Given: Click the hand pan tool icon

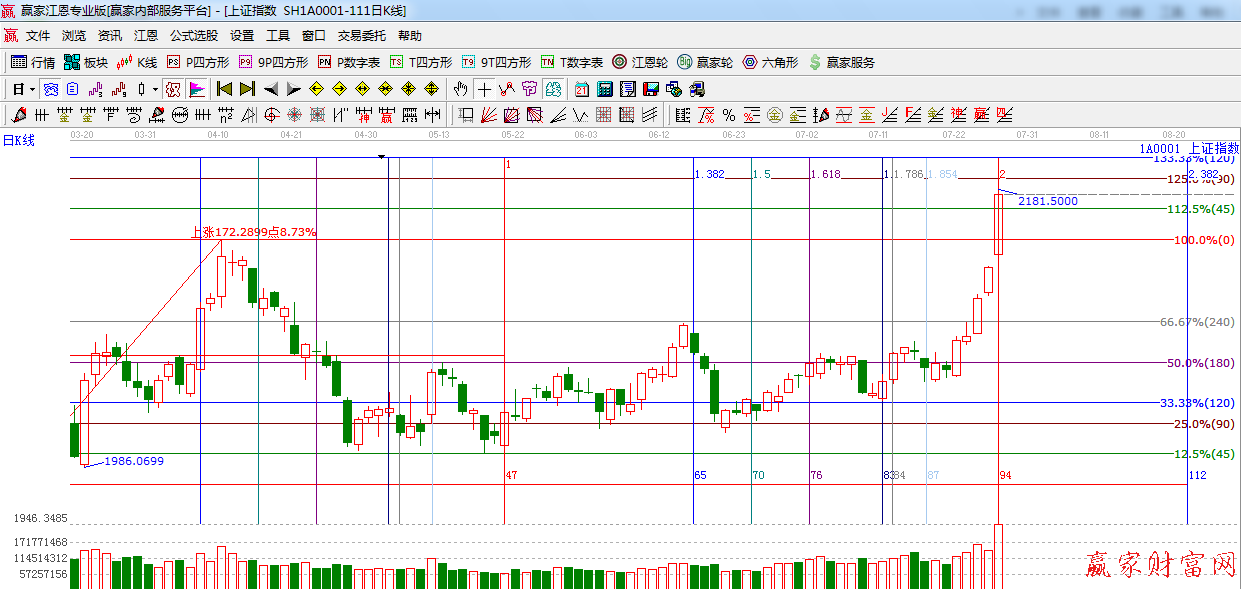Looking at the screenshot, I should pyautogui.click(x=460, y=89).
